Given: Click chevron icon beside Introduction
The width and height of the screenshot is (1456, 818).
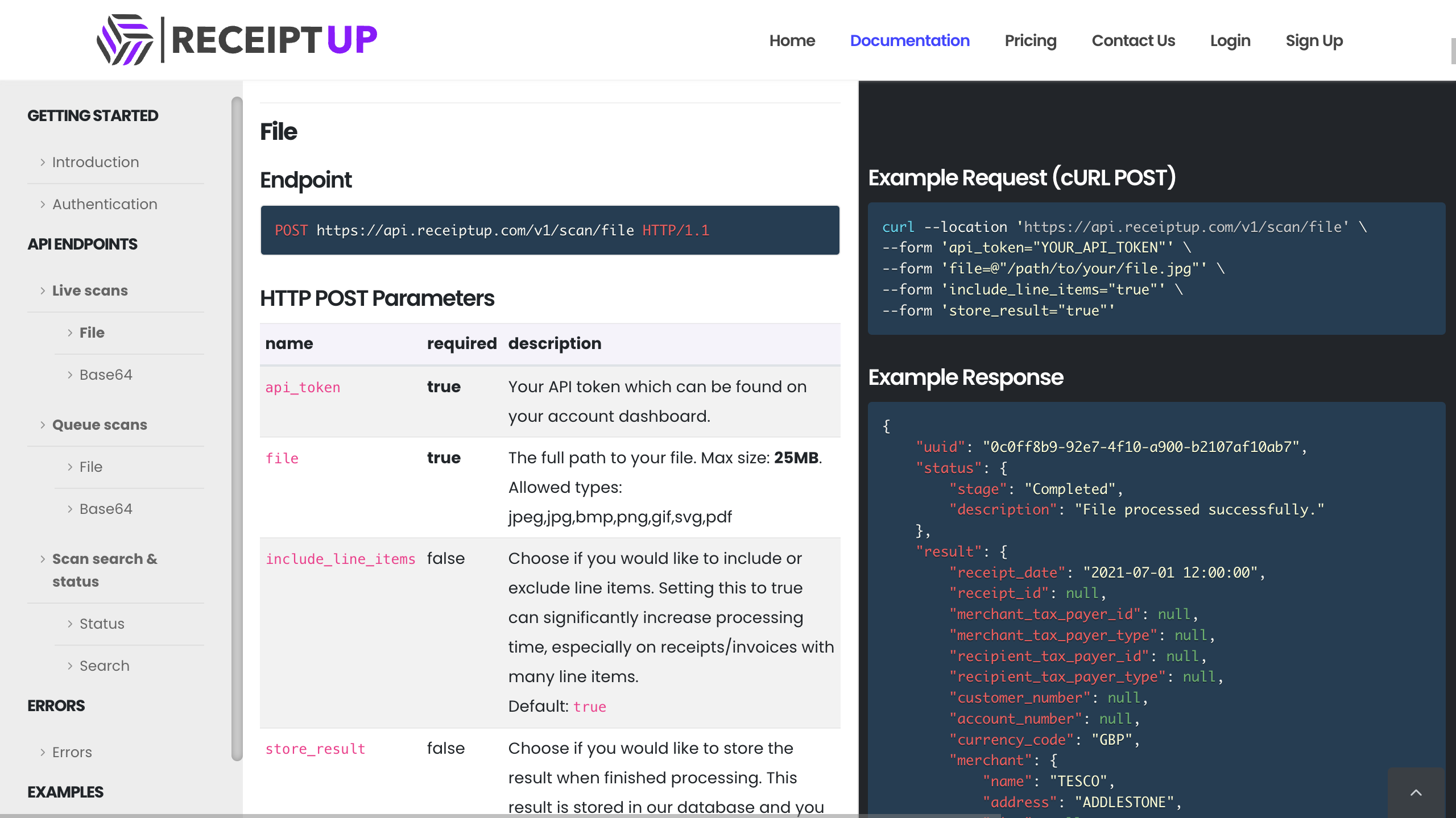Looking at the screenshot, I should (x=43, y=163).
